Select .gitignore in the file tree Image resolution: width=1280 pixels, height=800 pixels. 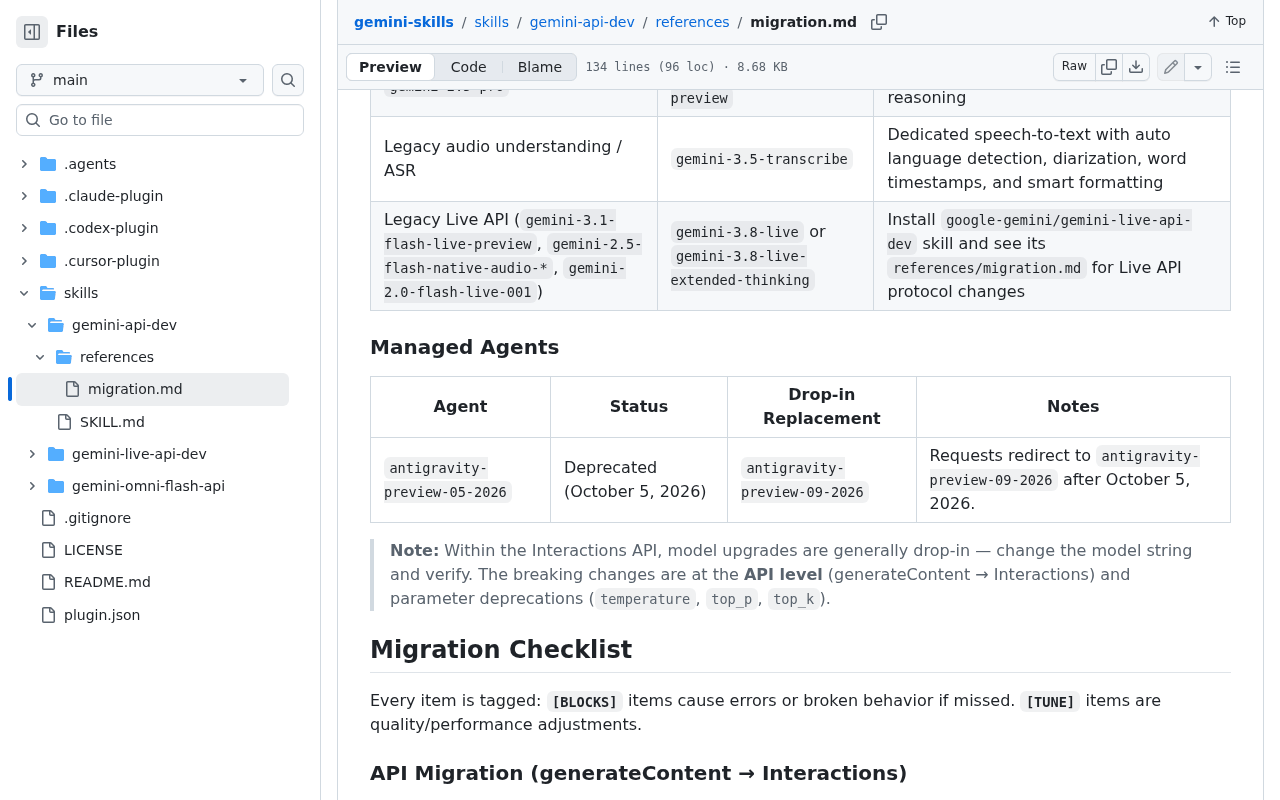click(x=97, y=518)
